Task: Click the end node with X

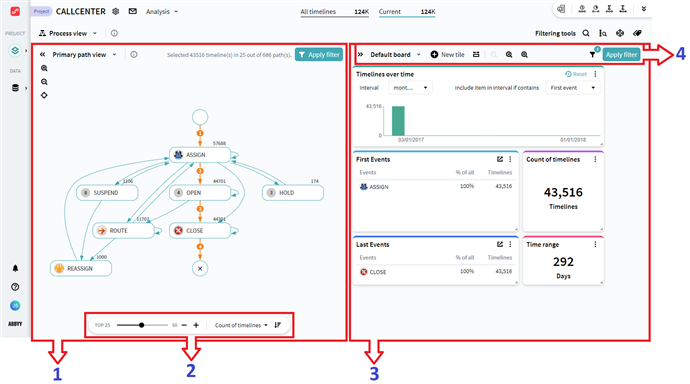Action: point(200,268)
